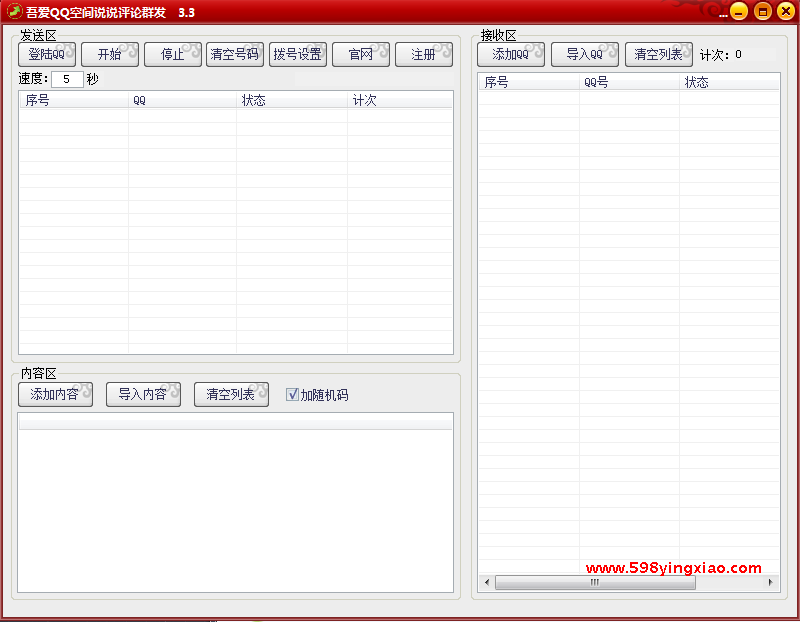Clear receive list with 清空列表 in 接收区
This screenshot has width=800, height=622.
click(x=659, y=54)
